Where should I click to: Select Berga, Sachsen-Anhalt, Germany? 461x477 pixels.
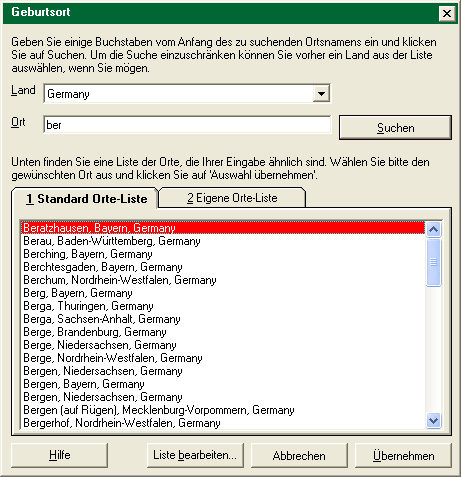pyautogui.click(x=223, y=319)
